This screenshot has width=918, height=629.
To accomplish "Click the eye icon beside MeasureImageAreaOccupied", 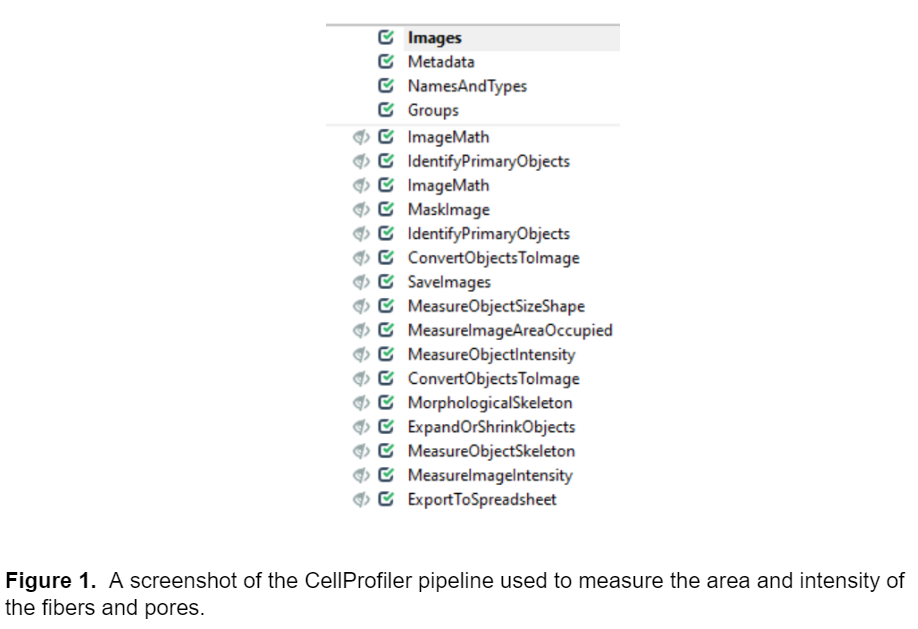I will (x=362, y=331).
